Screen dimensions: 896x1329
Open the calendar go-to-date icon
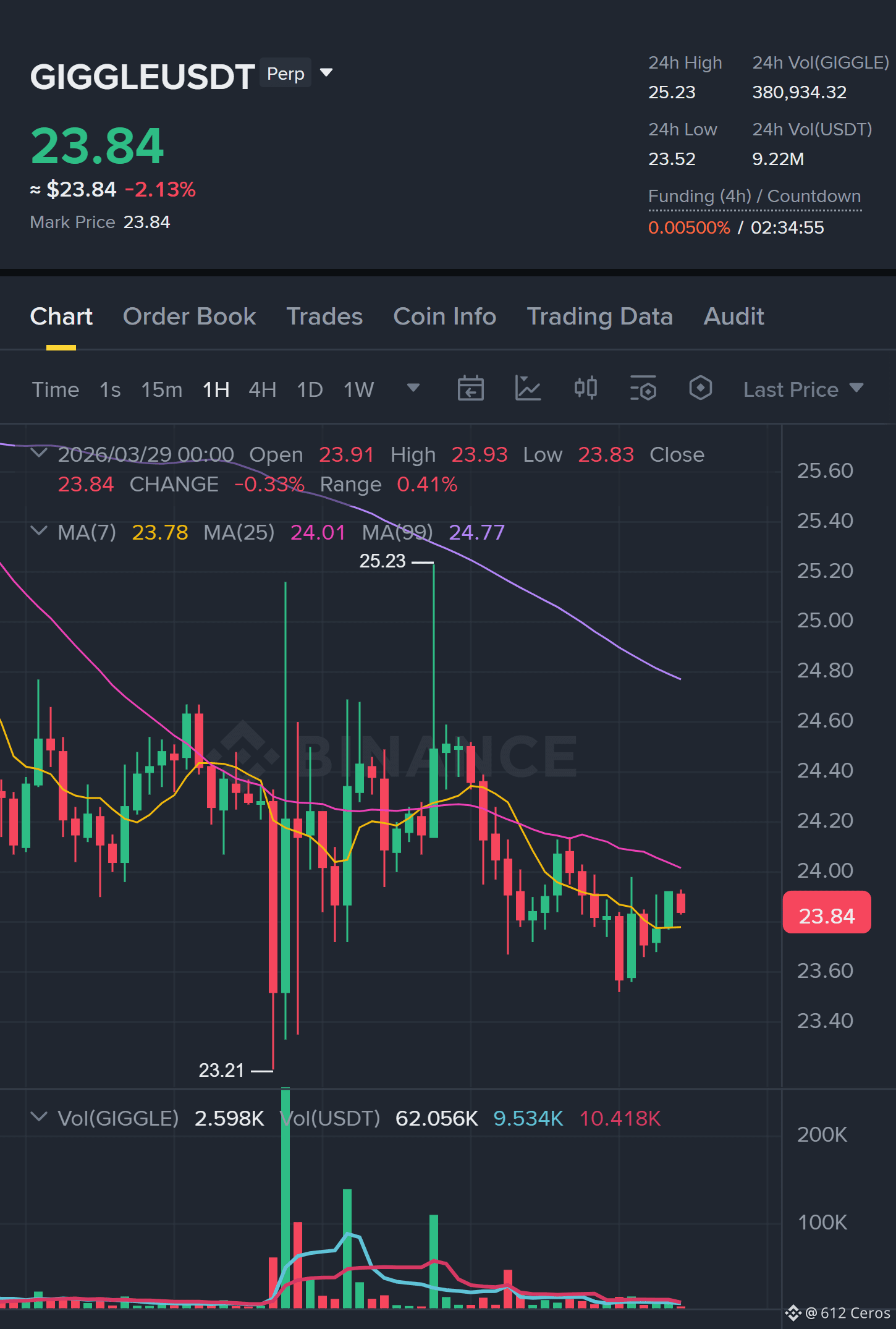tap(470, 389)
